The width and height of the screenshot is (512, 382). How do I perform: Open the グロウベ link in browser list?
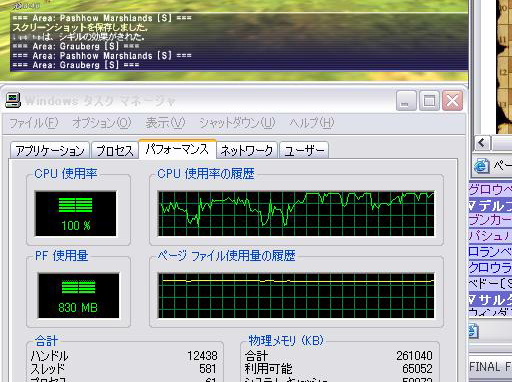click(490, 189)
